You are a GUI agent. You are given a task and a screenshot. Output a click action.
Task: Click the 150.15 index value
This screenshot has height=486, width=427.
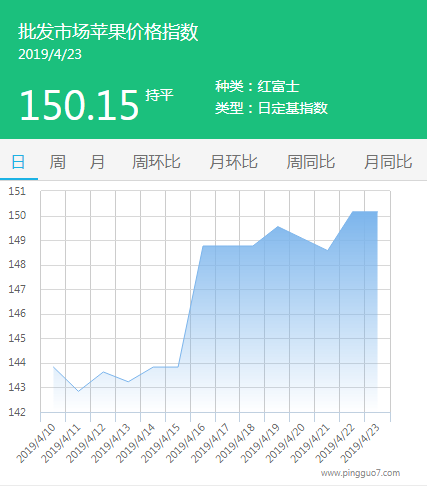(x=79, y=105)
